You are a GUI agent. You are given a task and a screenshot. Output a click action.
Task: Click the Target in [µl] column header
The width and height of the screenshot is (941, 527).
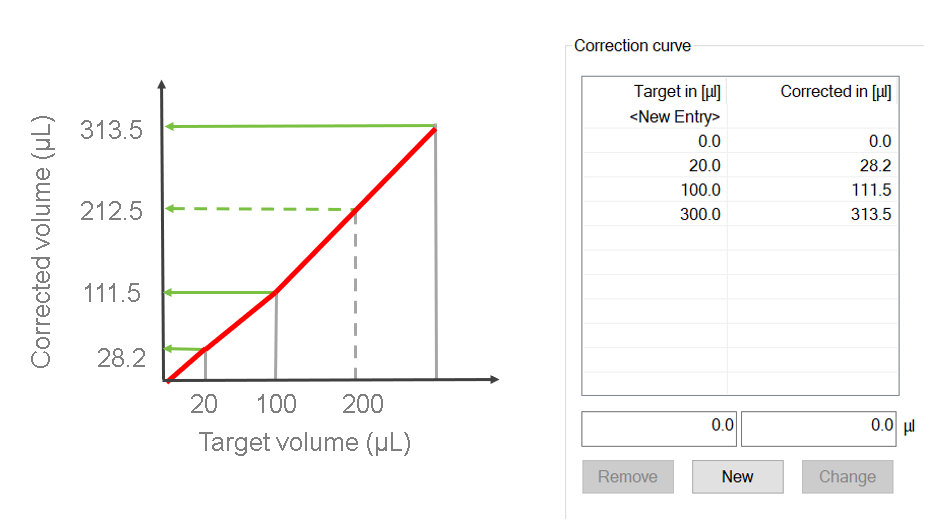677,92
